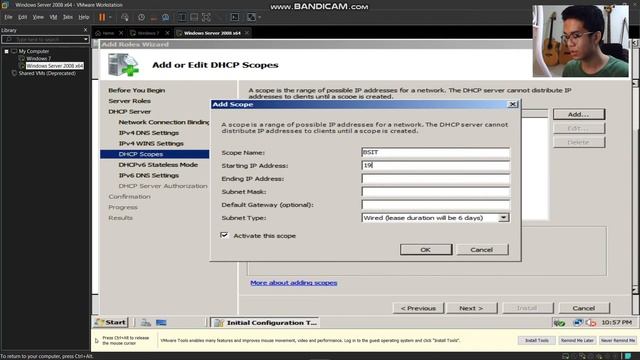Click OK in the Add Scope dialog
640x360 pixels.
coord(426,250)
